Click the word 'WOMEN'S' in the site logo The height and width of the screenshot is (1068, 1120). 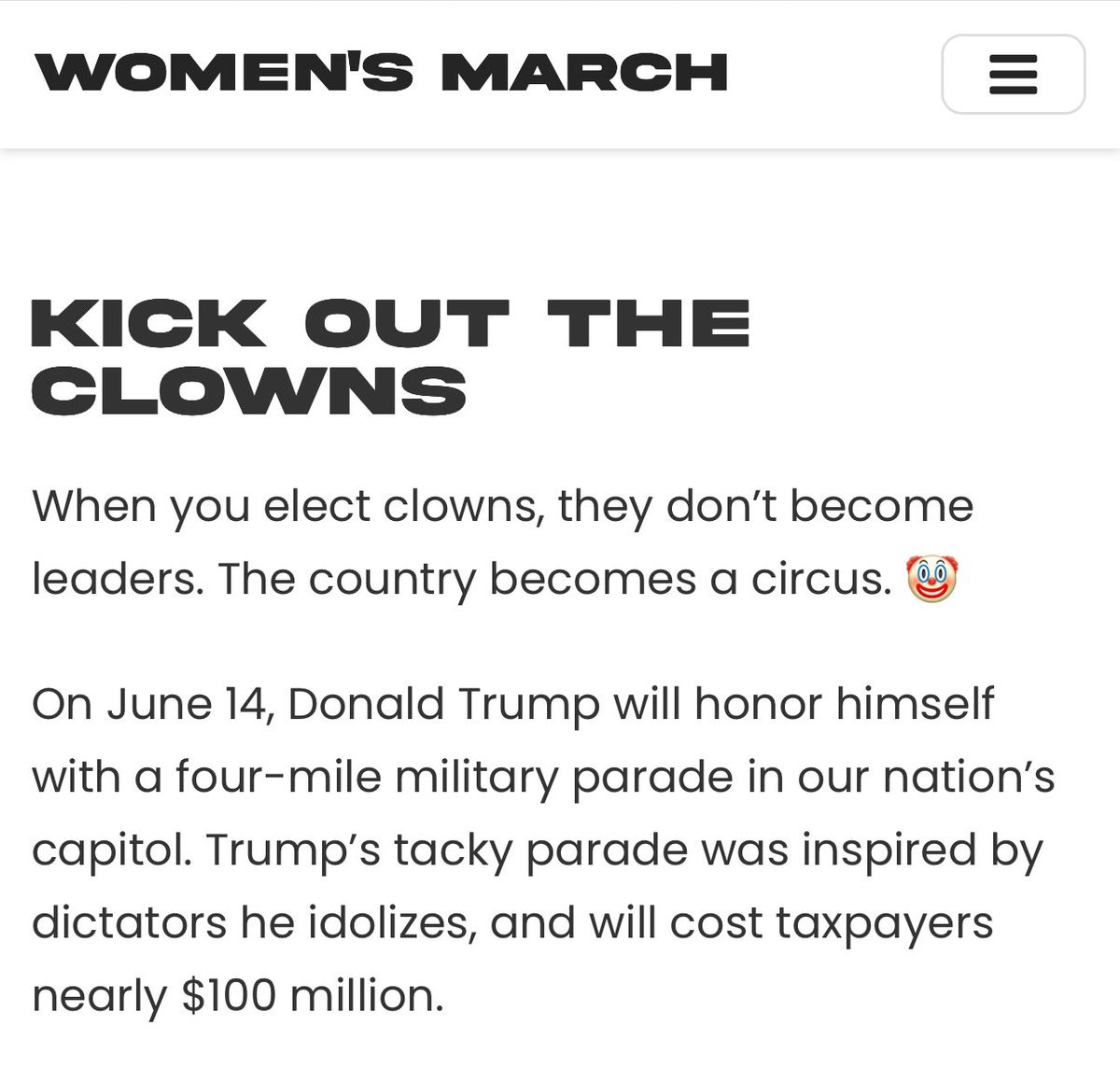[223, 73]
